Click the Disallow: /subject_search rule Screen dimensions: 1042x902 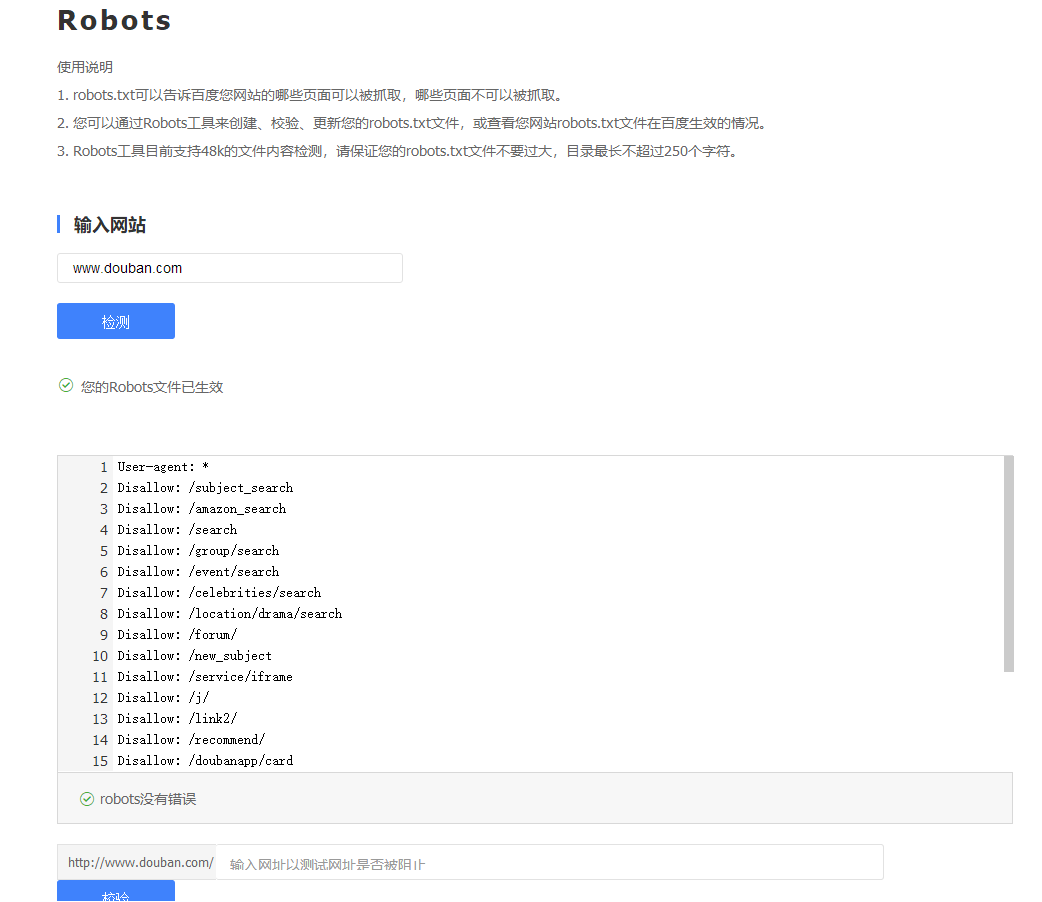[x=205, y=487]
